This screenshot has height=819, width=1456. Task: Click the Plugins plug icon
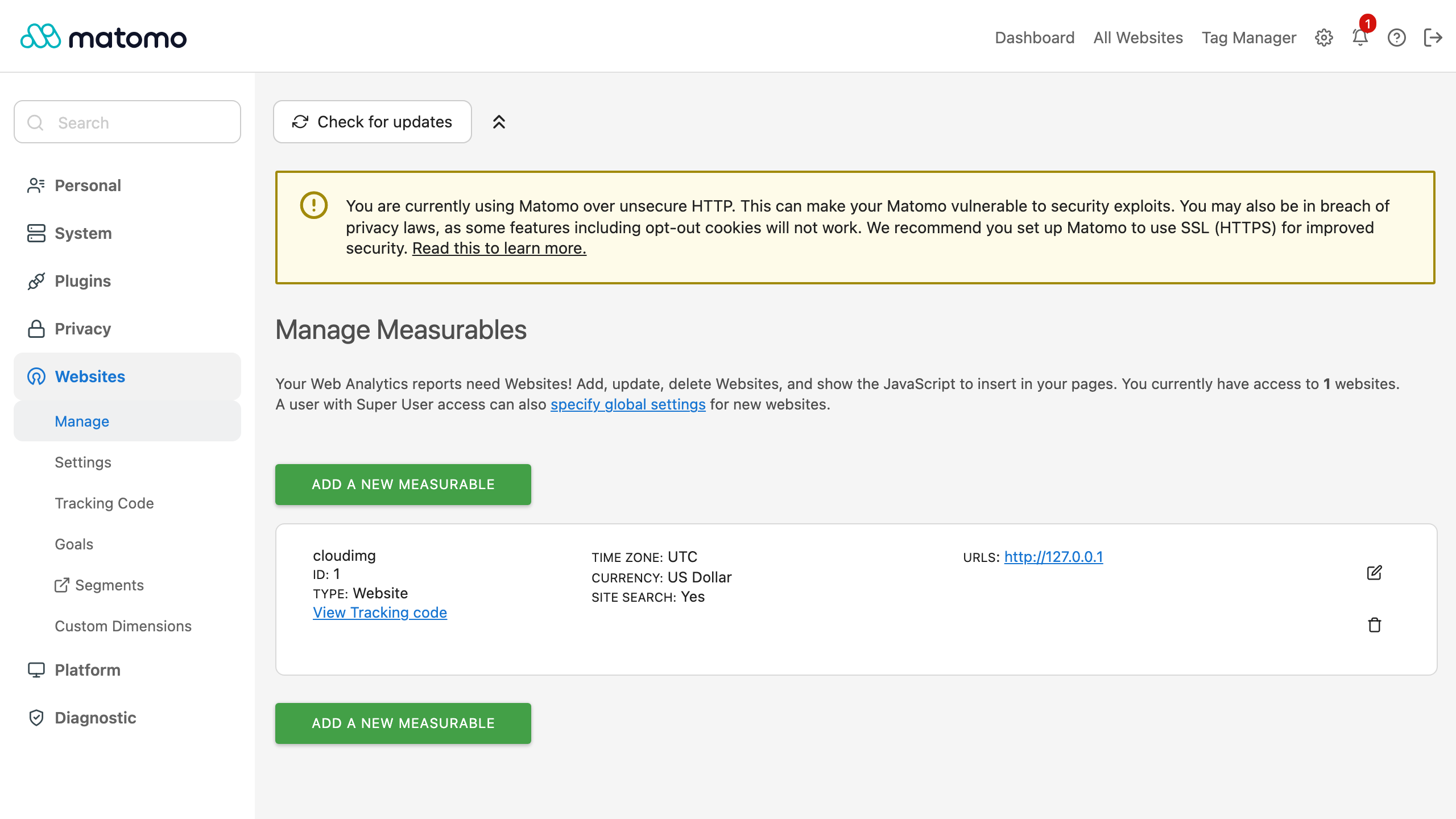pos(36,281)
